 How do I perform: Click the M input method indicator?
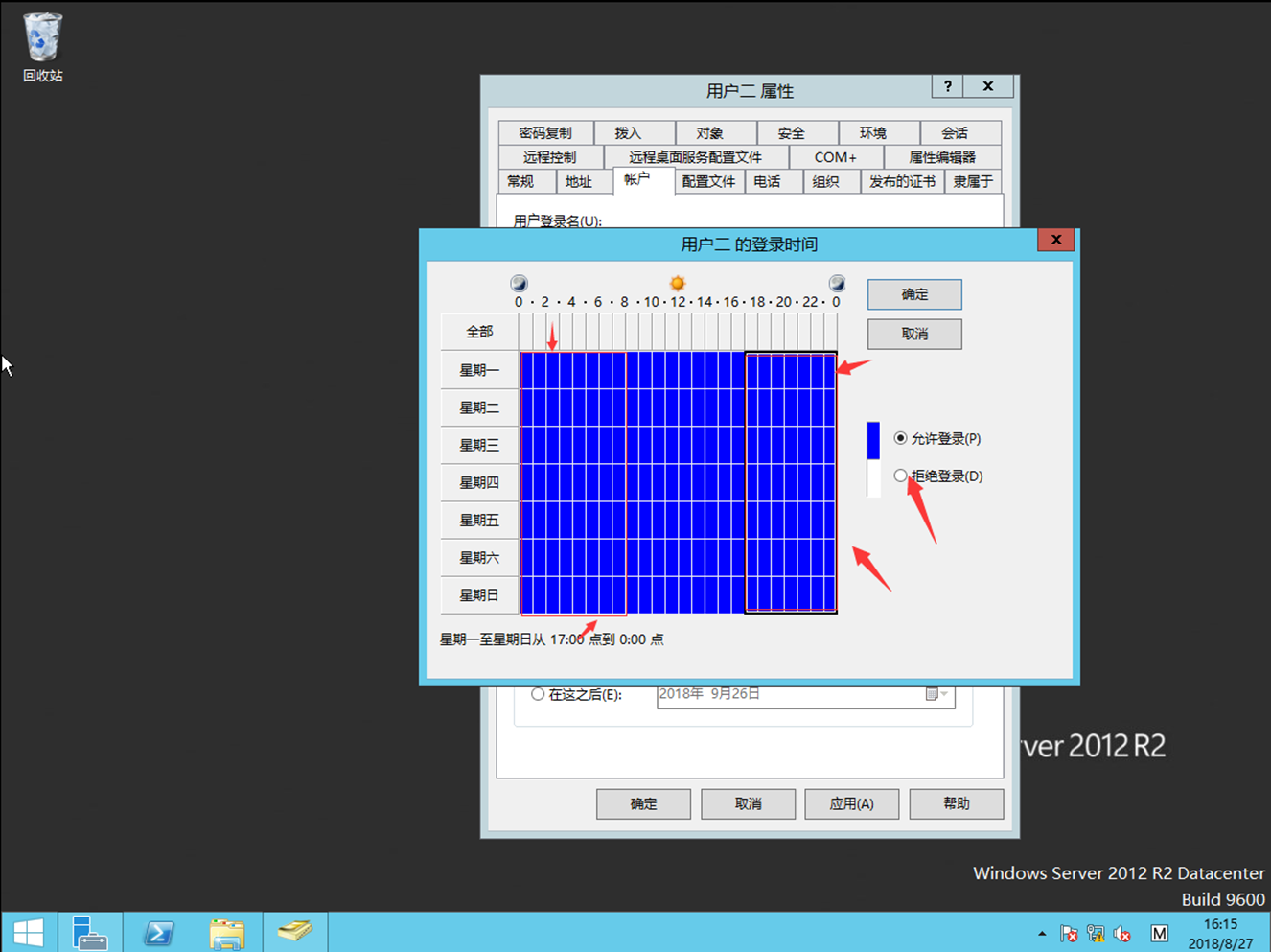click(x=1160, y=933)
